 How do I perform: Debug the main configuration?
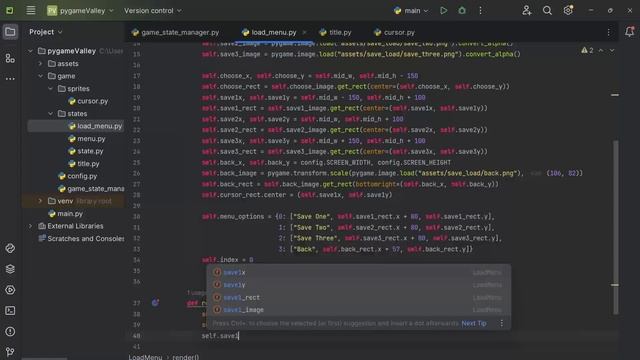click(462, 11)
